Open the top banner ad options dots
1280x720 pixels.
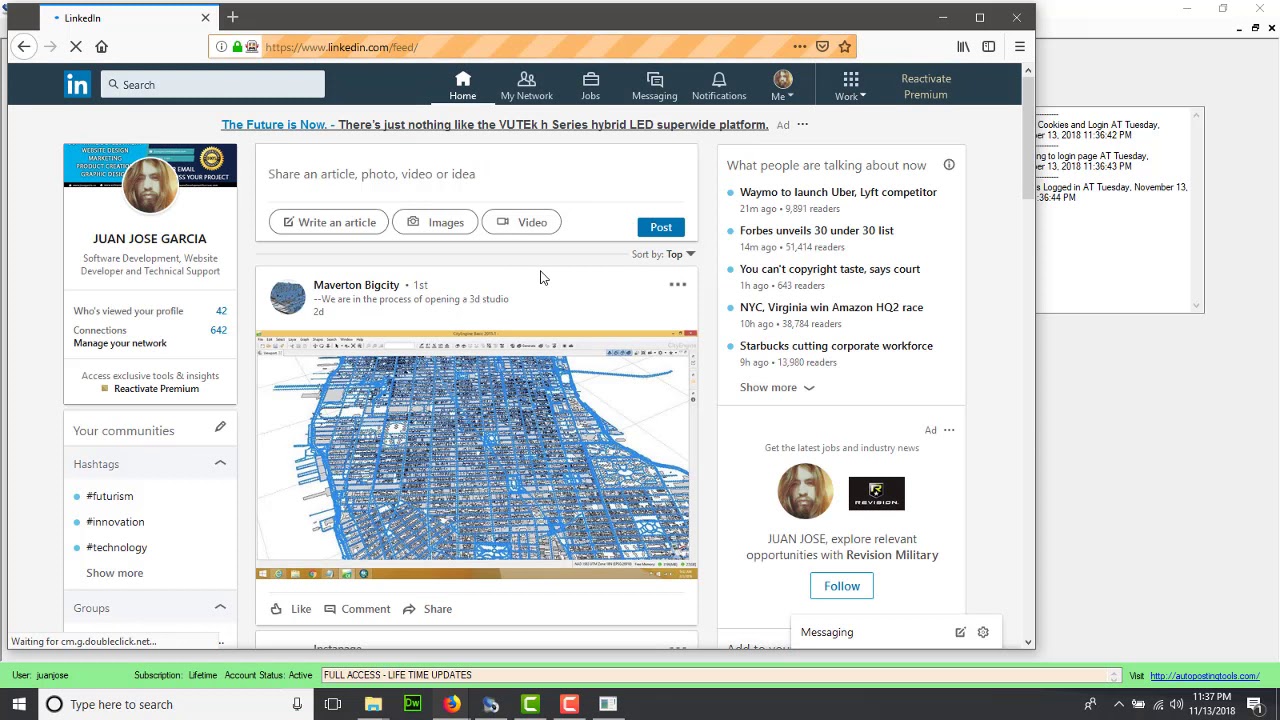click(x=802, y=125)
